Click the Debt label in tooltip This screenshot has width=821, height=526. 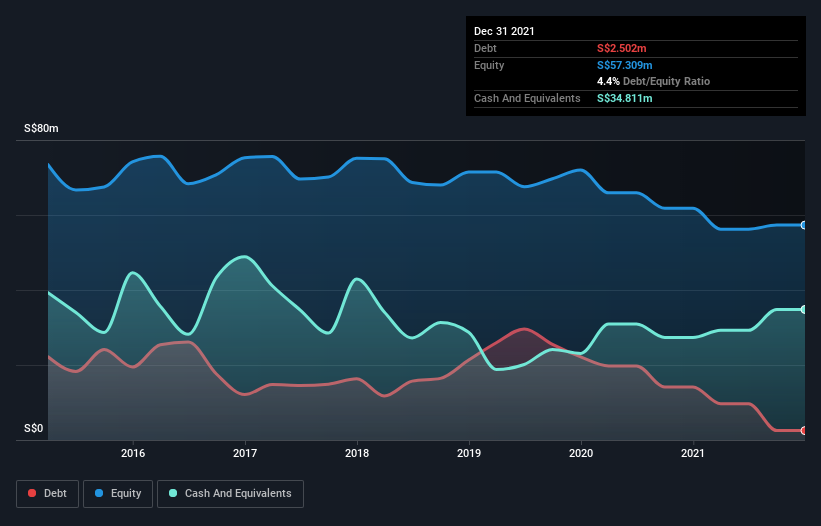tap(485, 49)
